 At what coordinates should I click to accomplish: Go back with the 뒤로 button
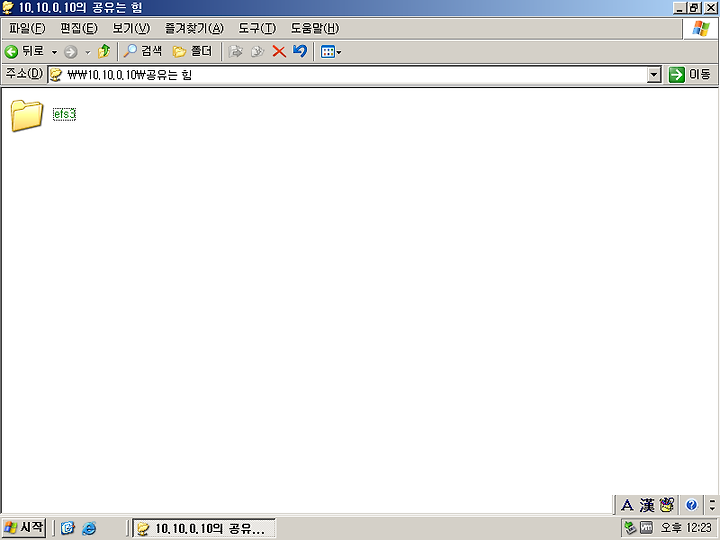(24, 51)
